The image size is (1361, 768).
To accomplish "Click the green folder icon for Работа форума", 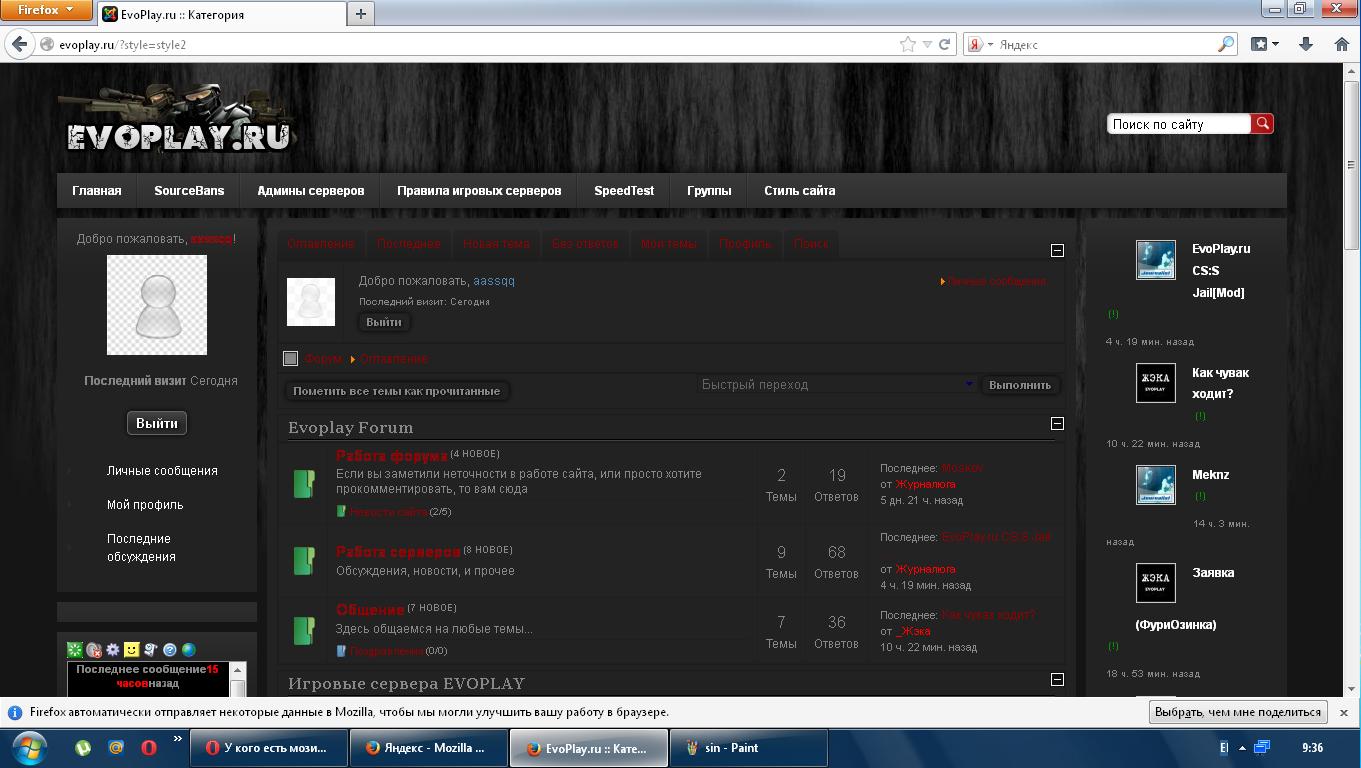I will [304, 484].
